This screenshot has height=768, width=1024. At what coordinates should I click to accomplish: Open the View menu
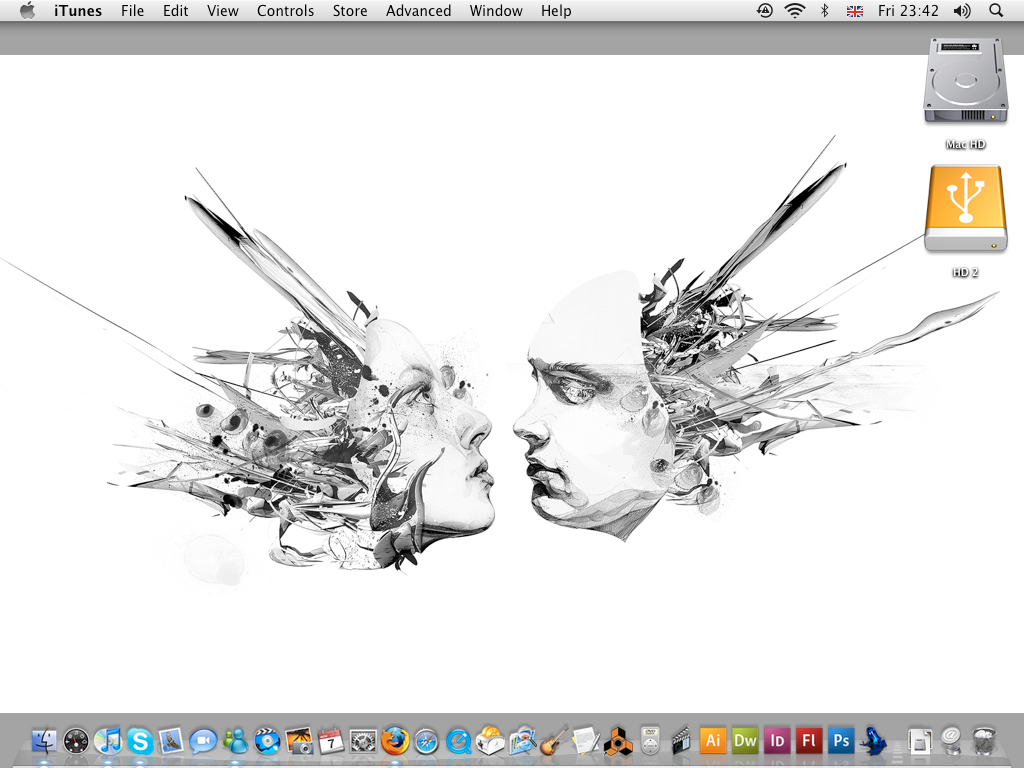223,10
